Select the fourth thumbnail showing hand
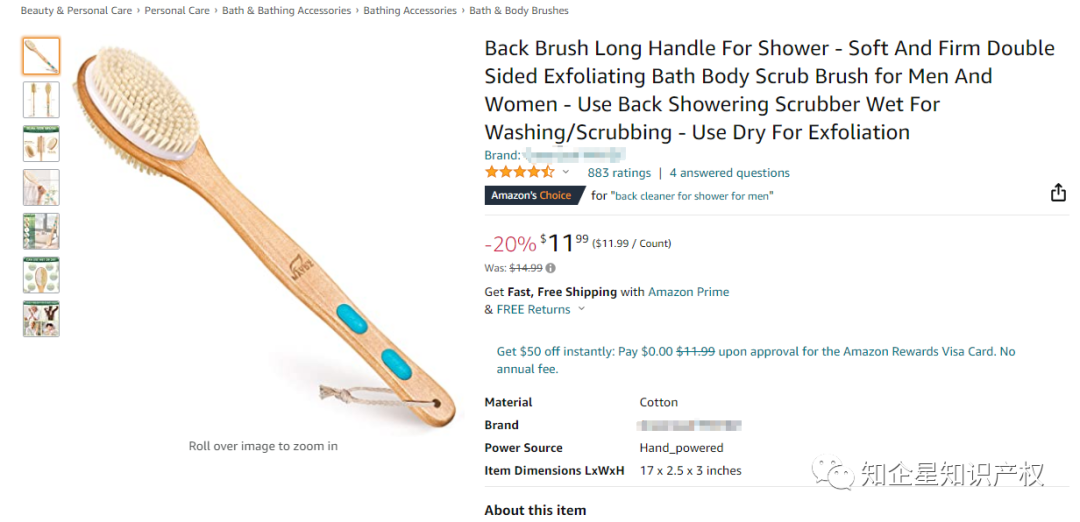The width and height of the screenshot is (1080, 522). point(41,187)
